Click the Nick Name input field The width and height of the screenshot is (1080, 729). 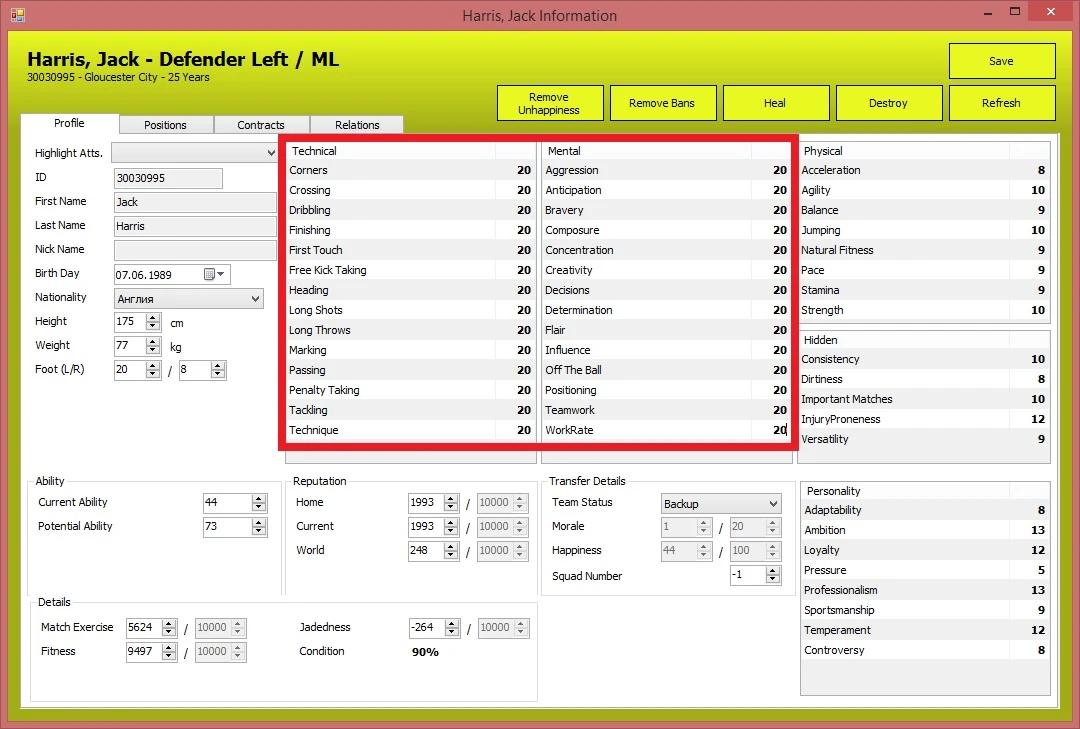point(194,249)
